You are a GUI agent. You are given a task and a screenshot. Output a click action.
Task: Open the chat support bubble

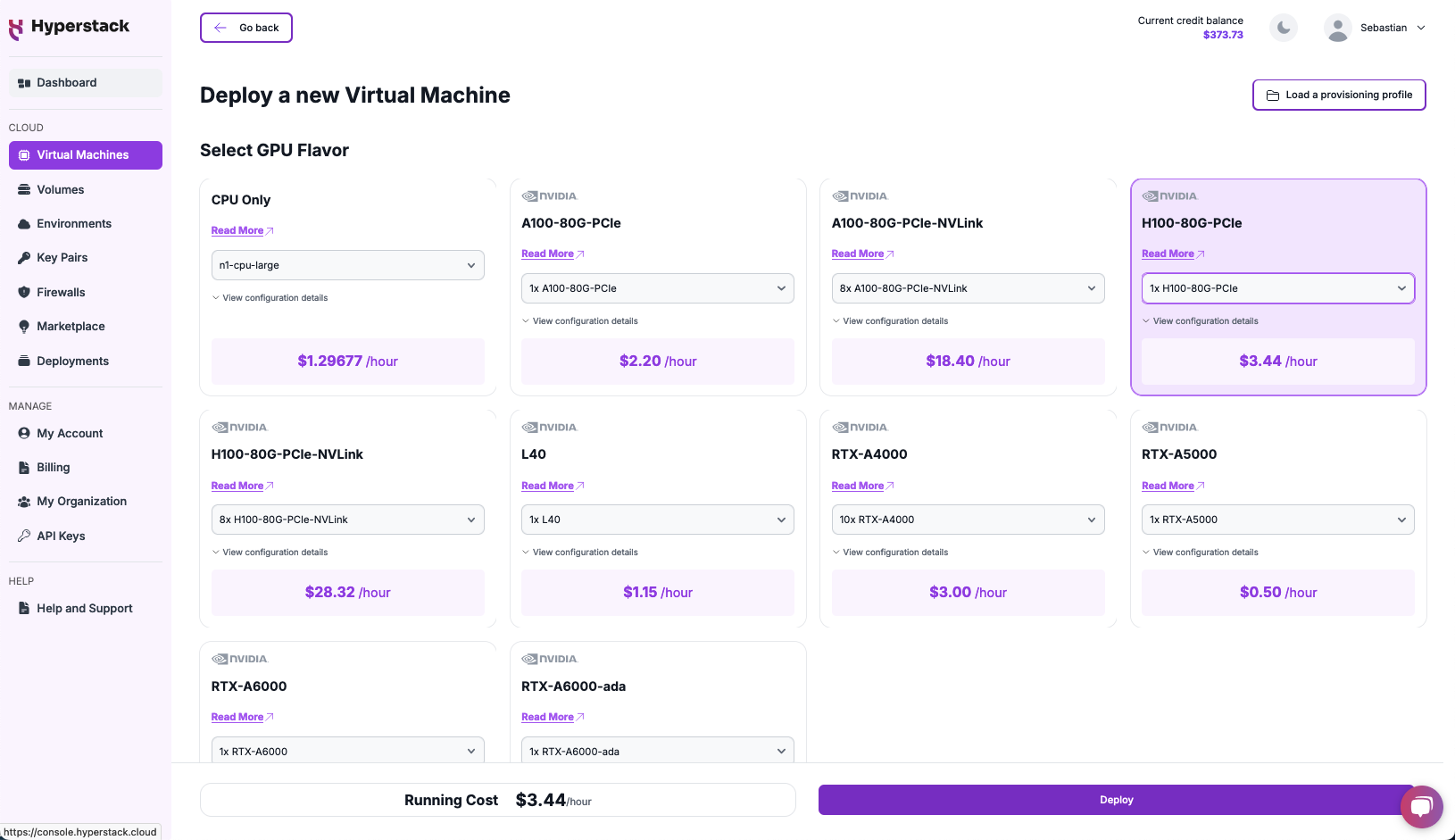(x=1421, y=807)
